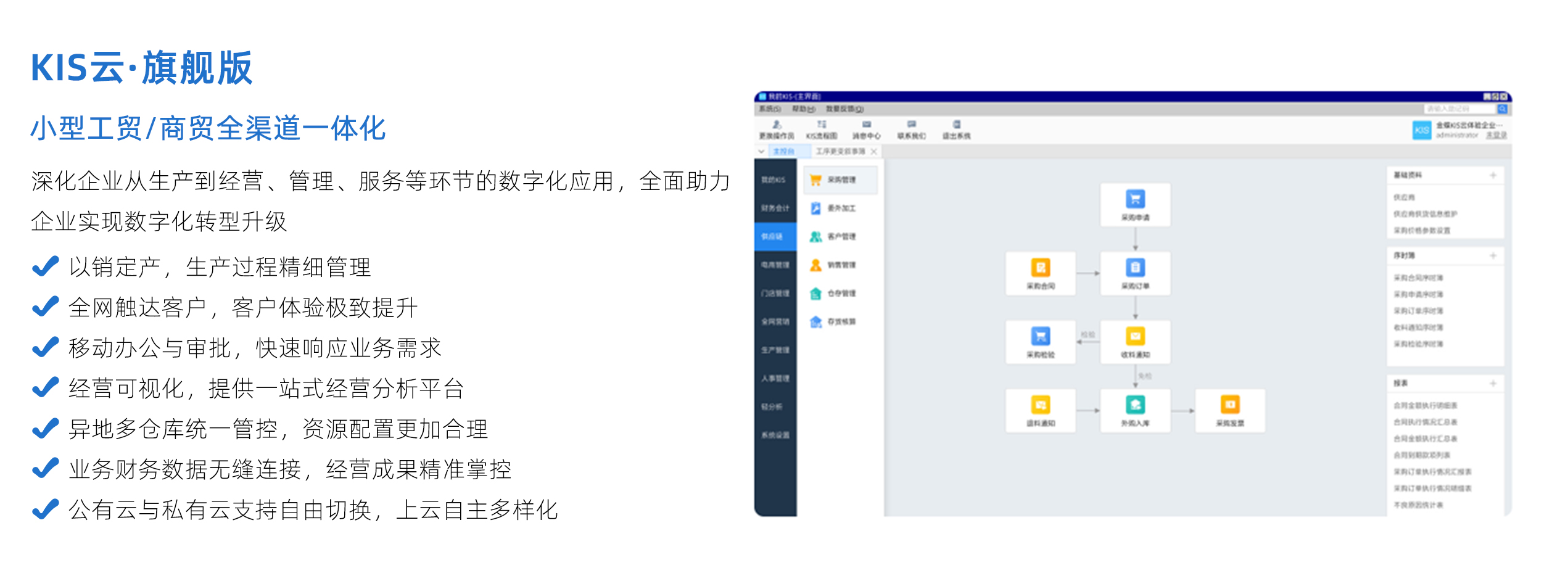Switch to the 主控台 tab

pos(785,151)
